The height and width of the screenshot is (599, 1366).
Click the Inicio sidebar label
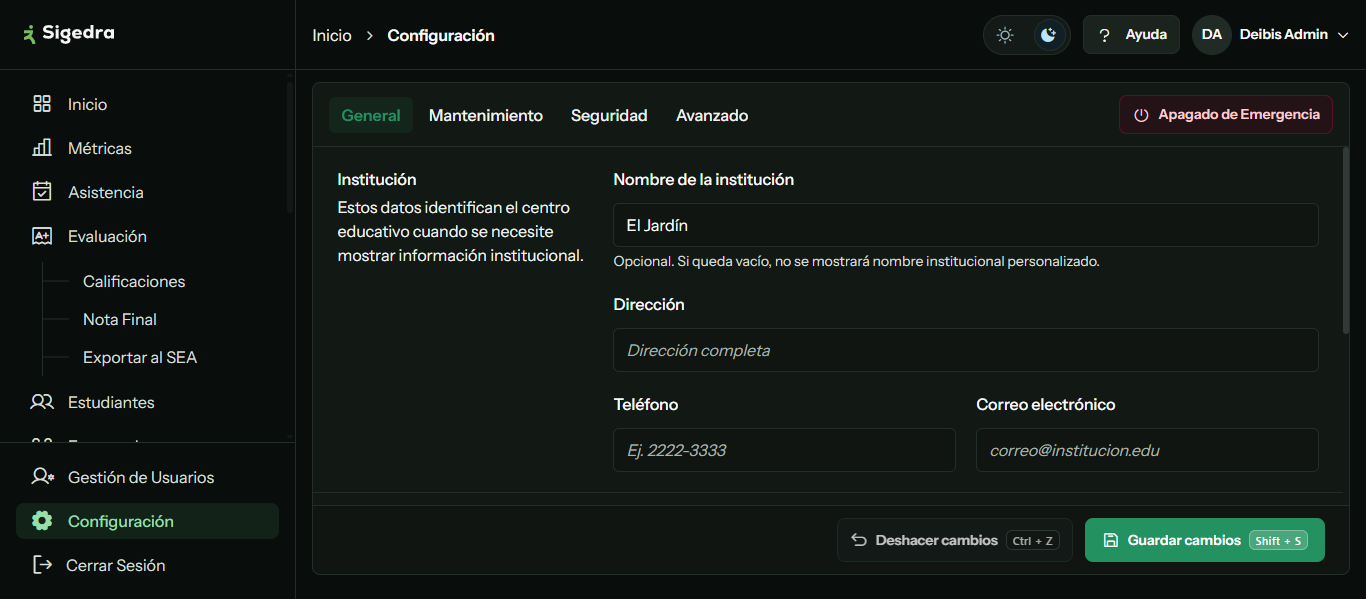(88, 104)
